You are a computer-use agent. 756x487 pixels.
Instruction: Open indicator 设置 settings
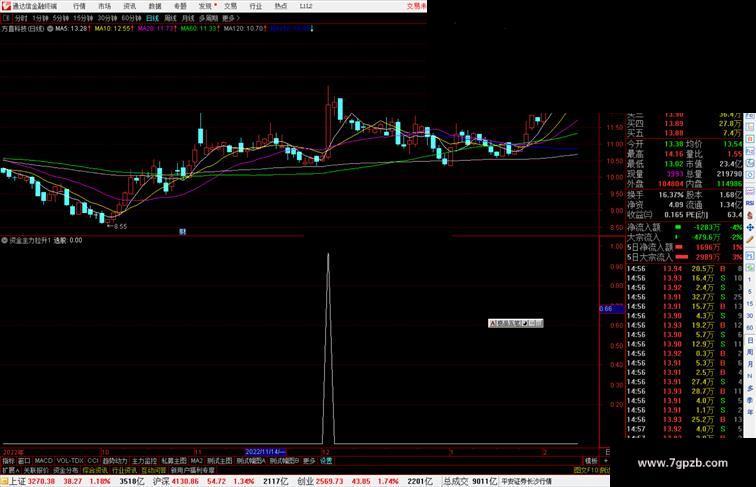pos(326,461)
